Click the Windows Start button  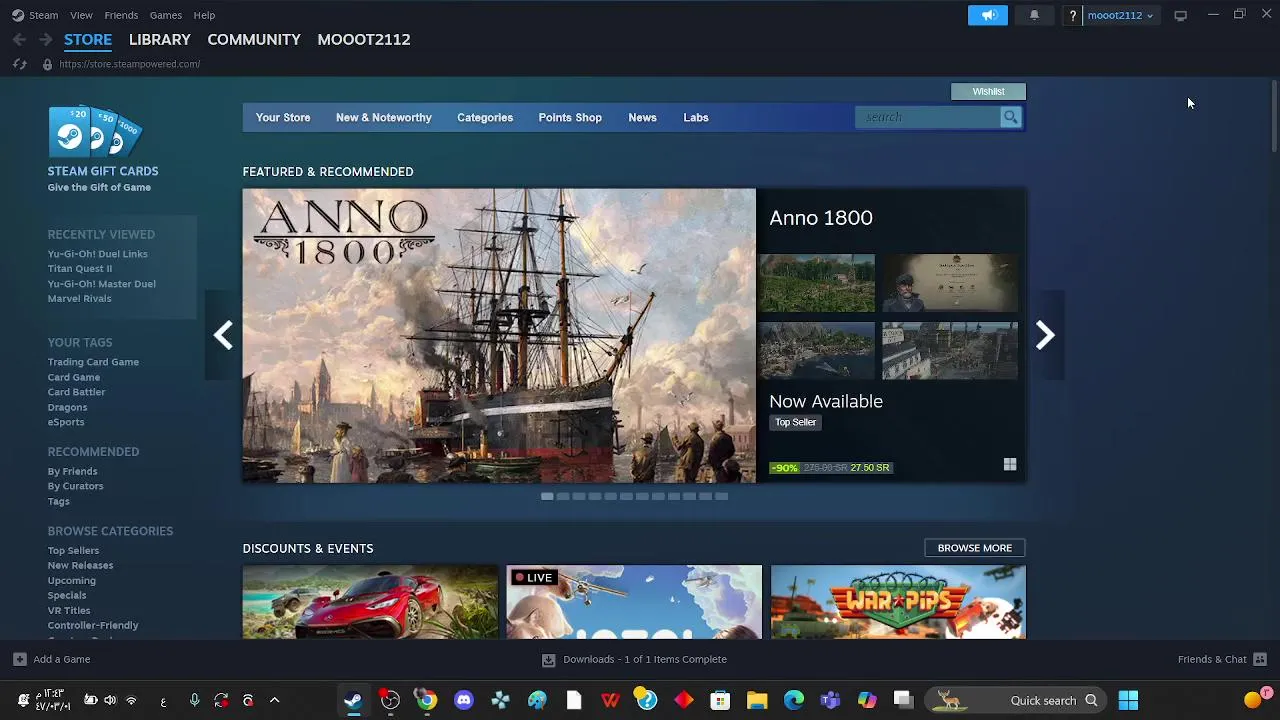coord(1128,700)
